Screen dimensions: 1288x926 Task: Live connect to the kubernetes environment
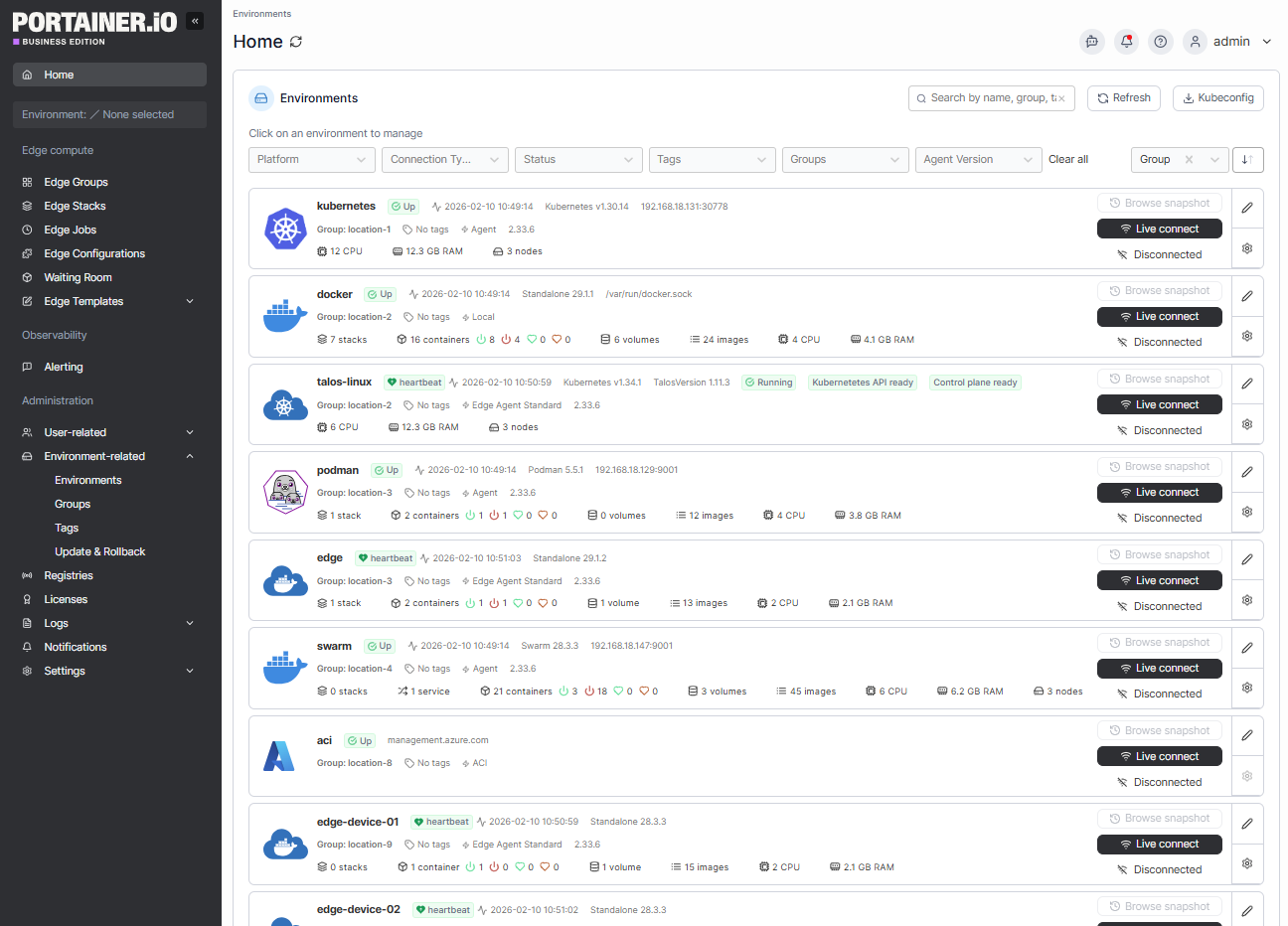(1159, 229)
